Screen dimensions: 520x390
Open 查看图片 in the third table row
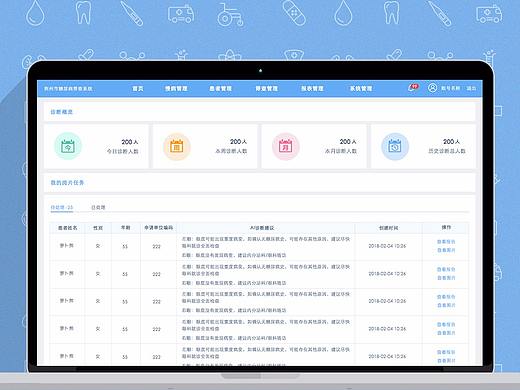tap(446, 305)
